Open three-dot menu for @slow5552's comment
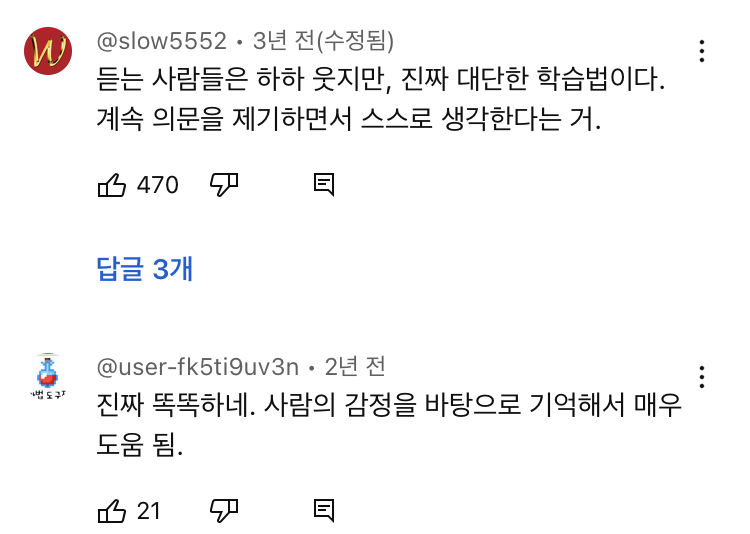750x534 pixels. [702, 51]
